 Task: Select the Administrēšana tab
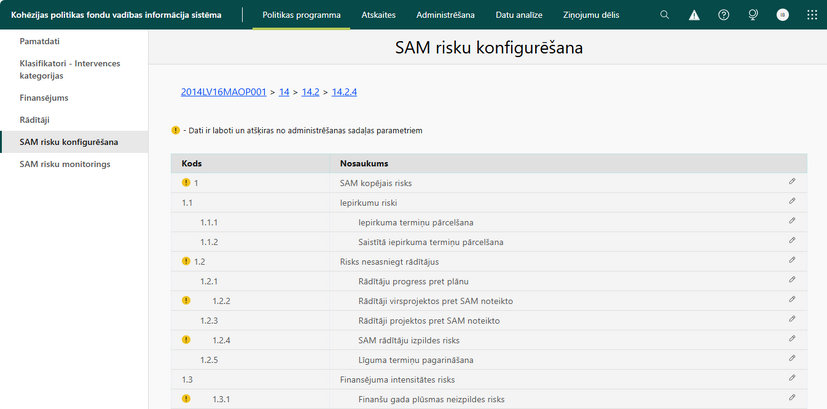pyautogui.click(x=446, y=15)
